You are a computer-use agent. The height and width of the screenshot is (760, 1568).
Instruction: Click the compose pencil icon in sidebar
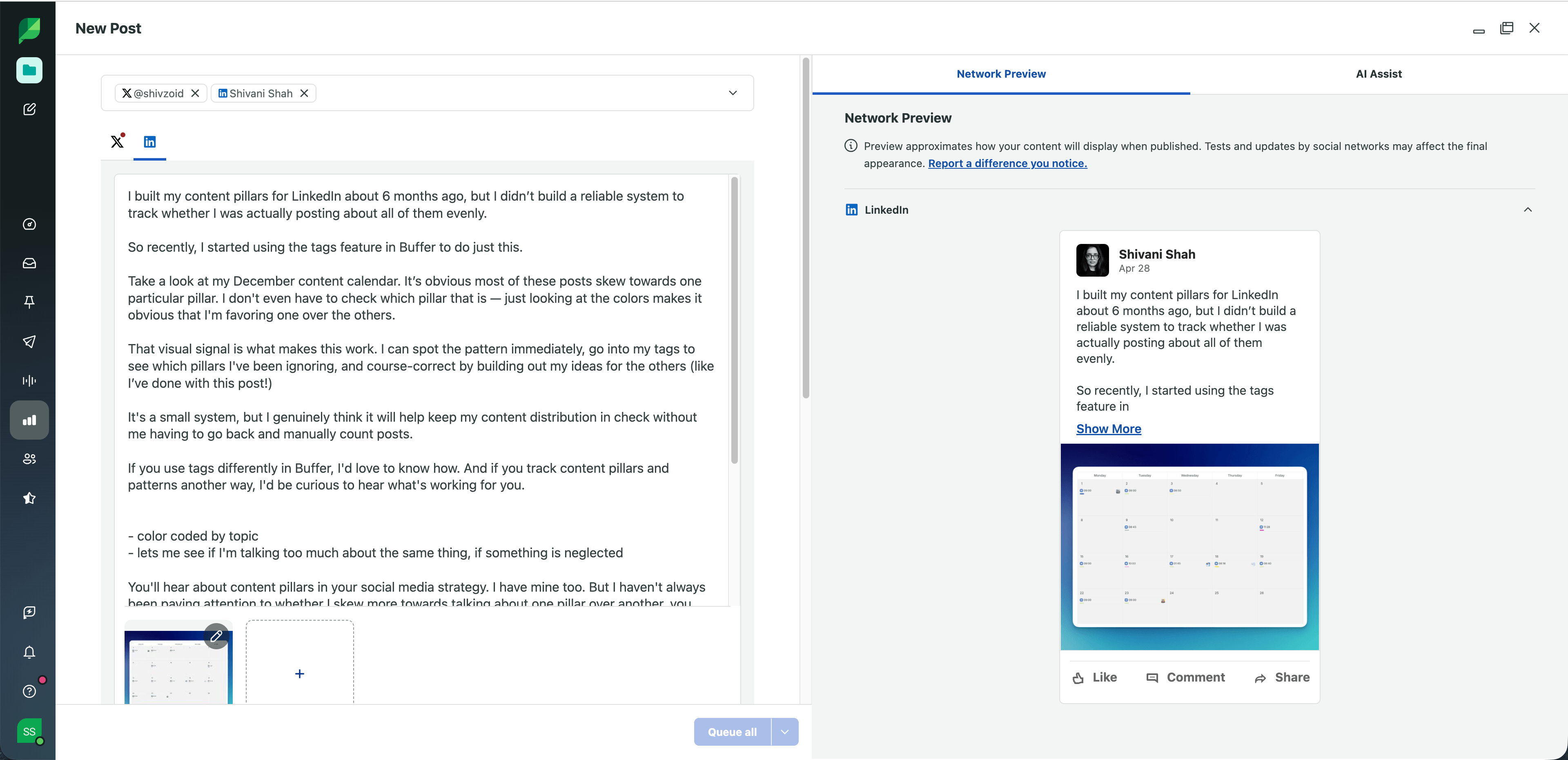29,110
